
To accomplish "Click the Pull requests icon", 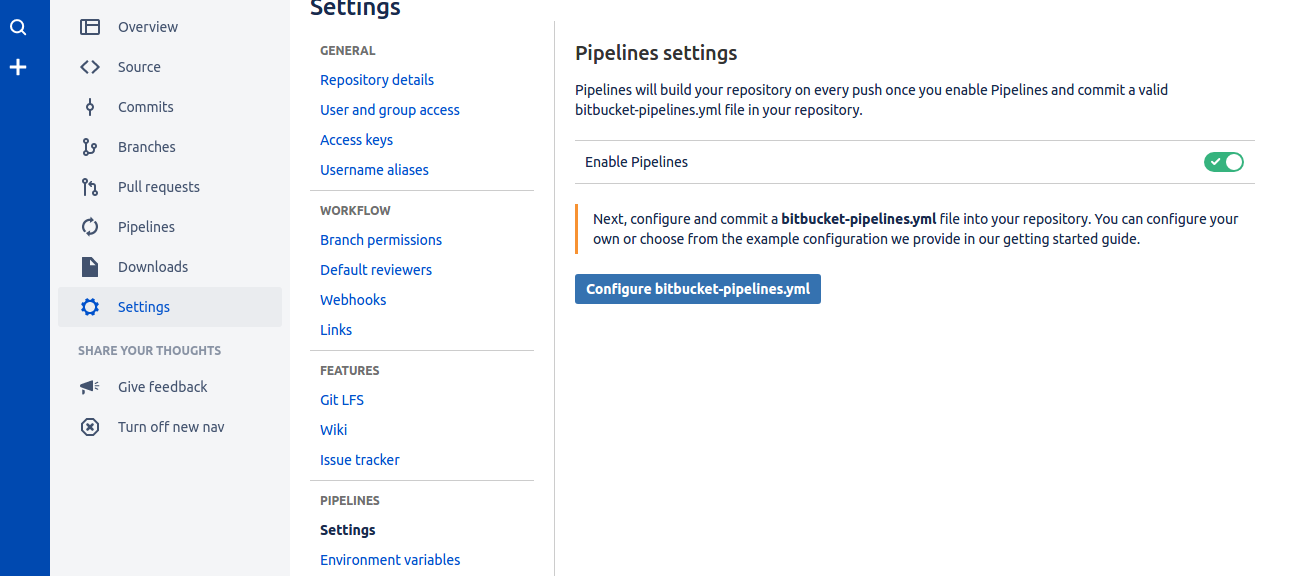I will (90, 187).
